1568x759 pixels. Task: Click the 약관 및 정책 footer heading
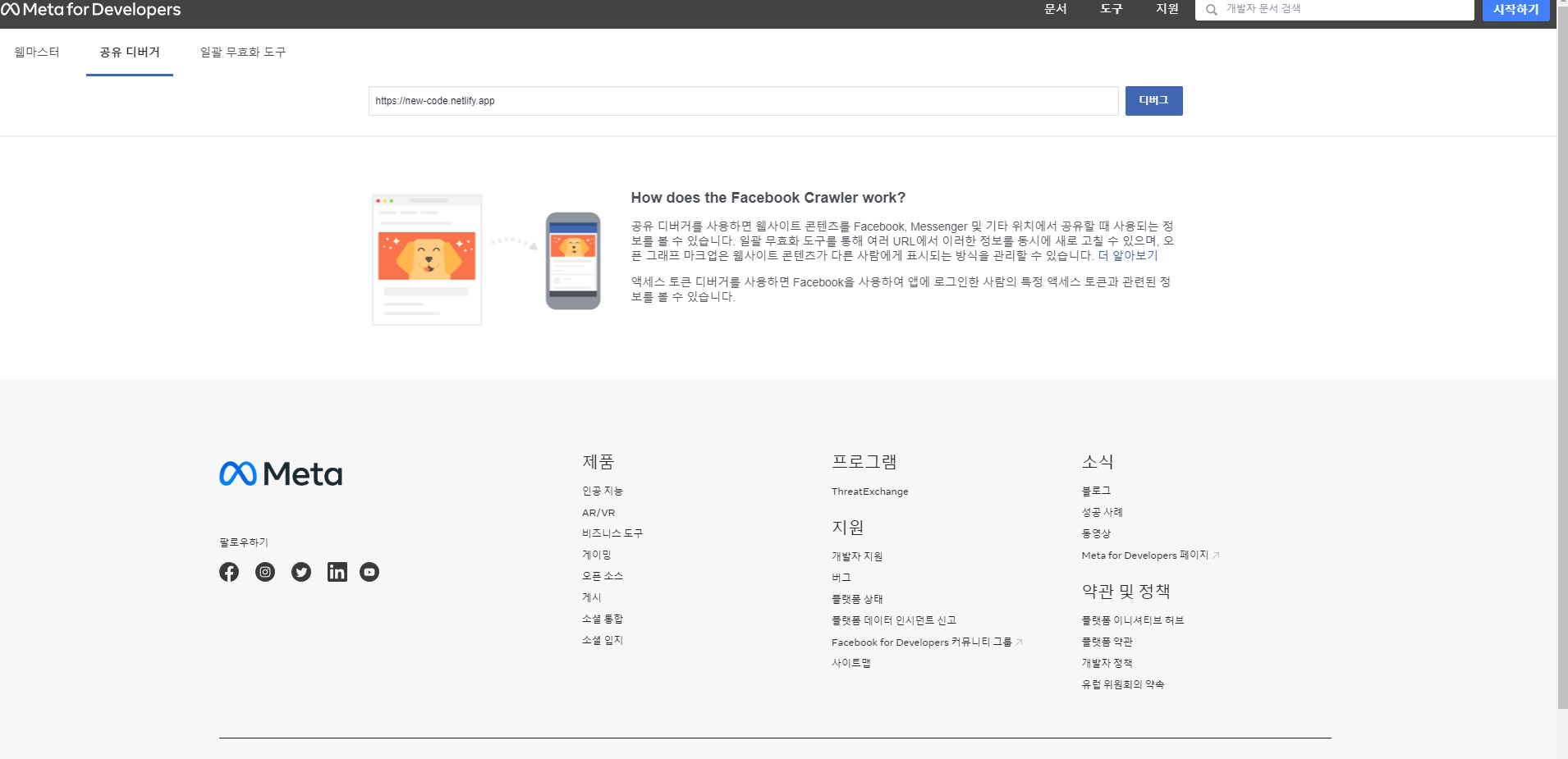1126,592
